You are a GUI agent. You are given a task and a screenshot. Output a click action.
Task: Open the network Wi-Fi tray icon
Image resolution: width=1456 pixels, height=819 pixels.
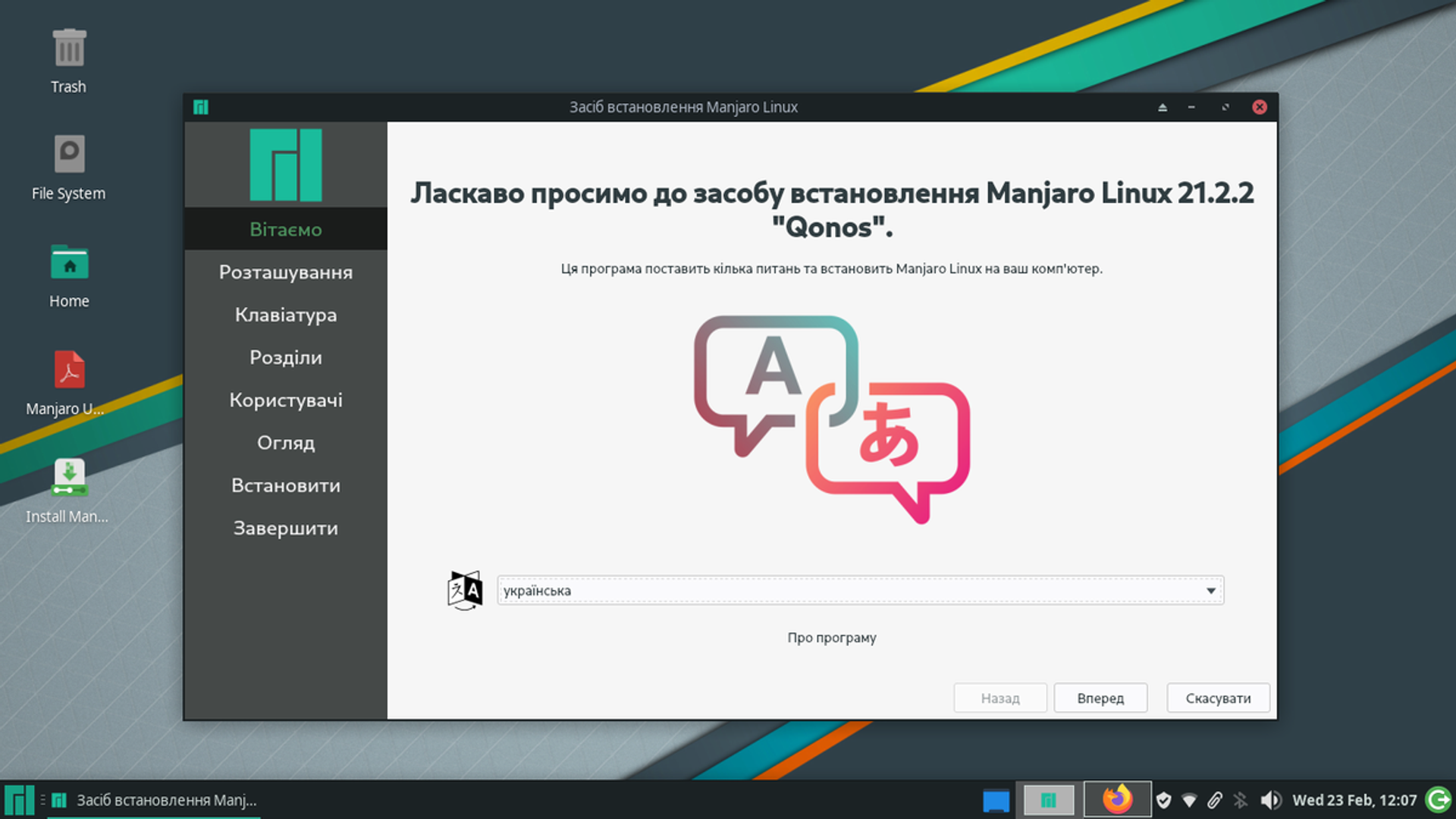(1189, 800)
